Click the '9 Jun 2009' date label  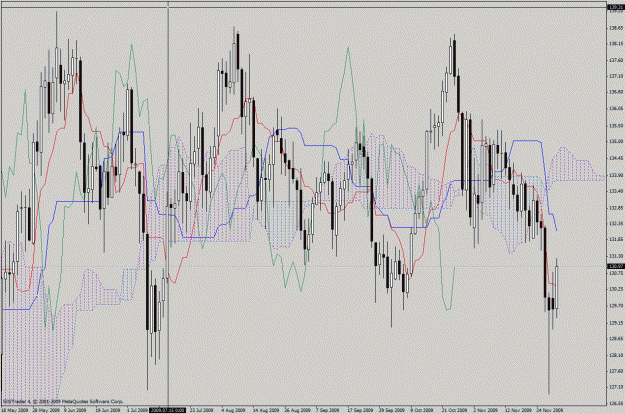pyautogui.click(x=75, y=410)
